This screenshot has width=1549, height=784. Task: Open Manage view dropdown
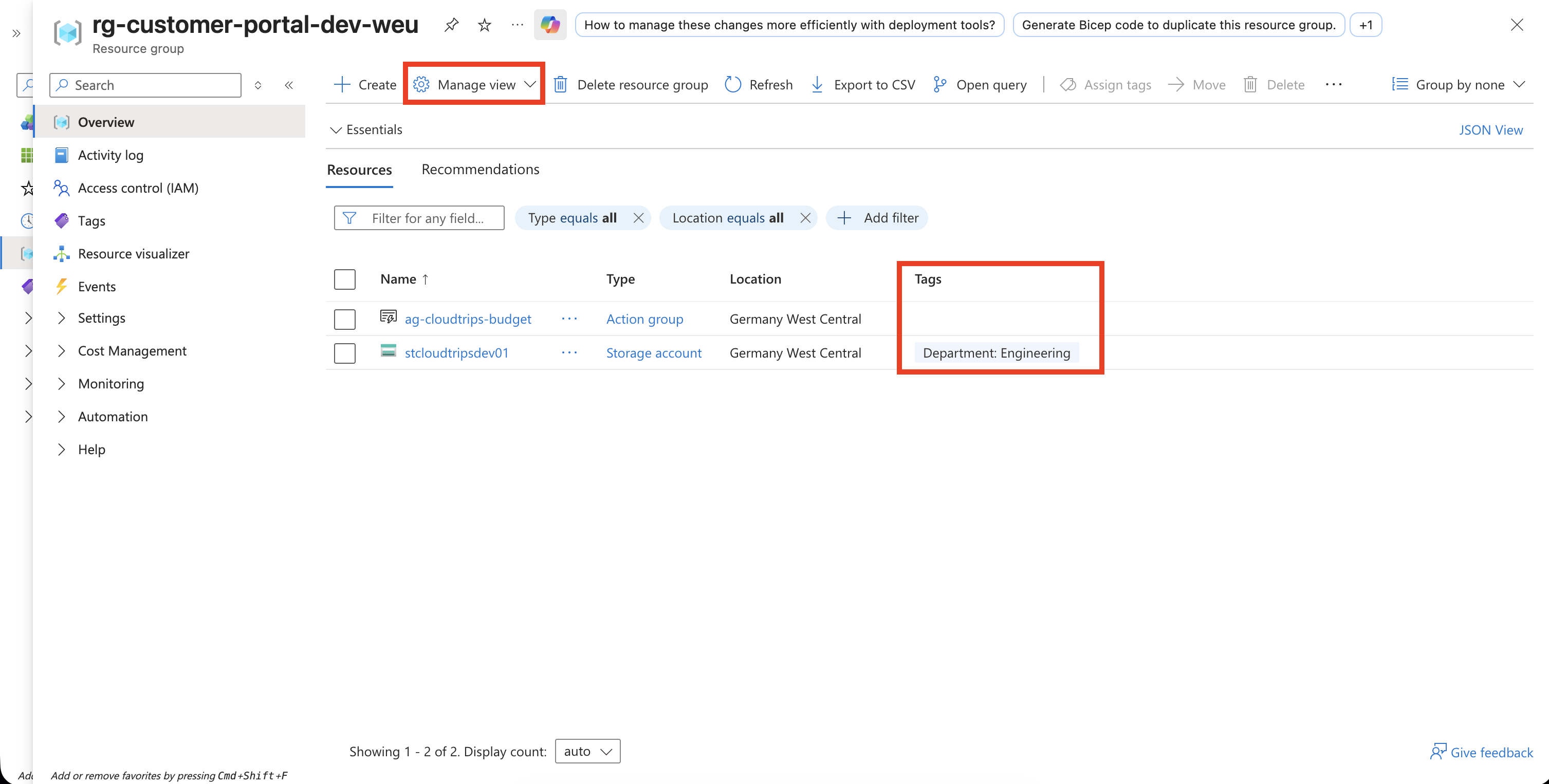coord(474,85)
